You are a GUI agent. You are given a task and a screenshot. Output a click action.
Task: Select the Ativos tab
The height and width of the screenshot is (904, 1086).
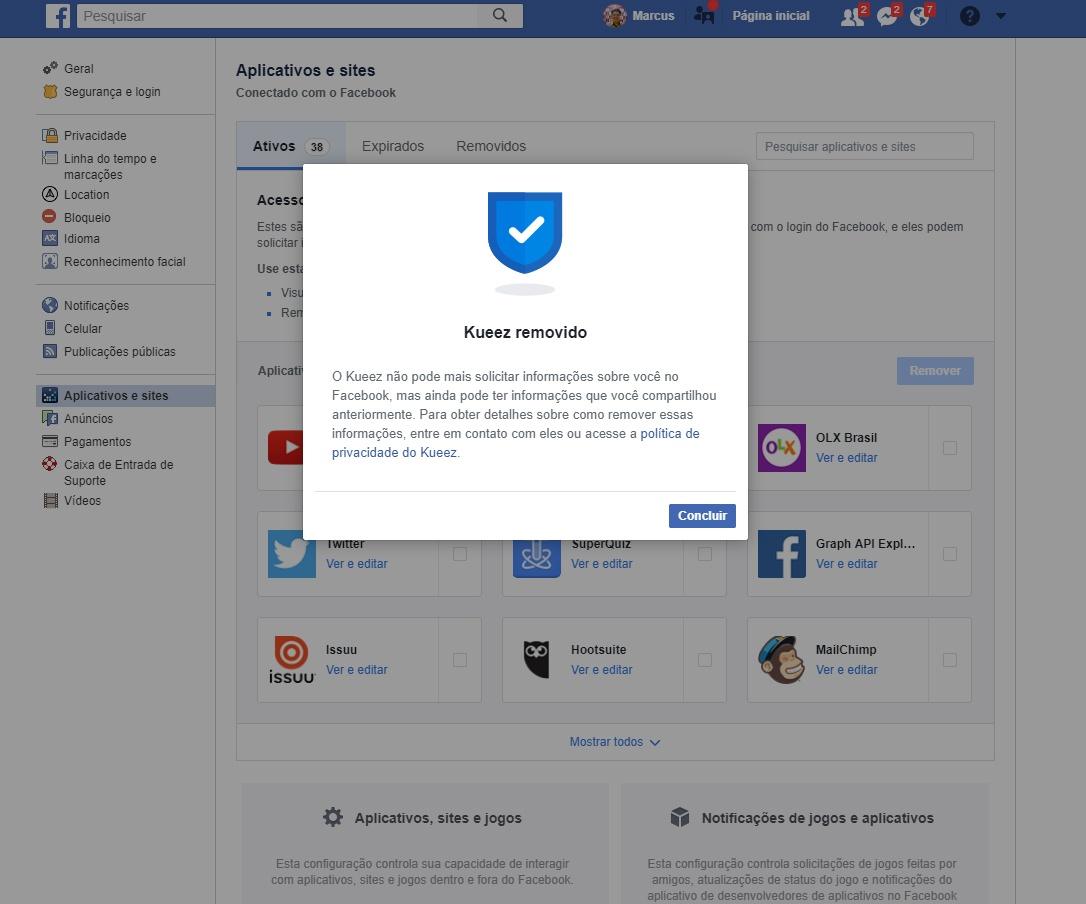pos(291,146)
